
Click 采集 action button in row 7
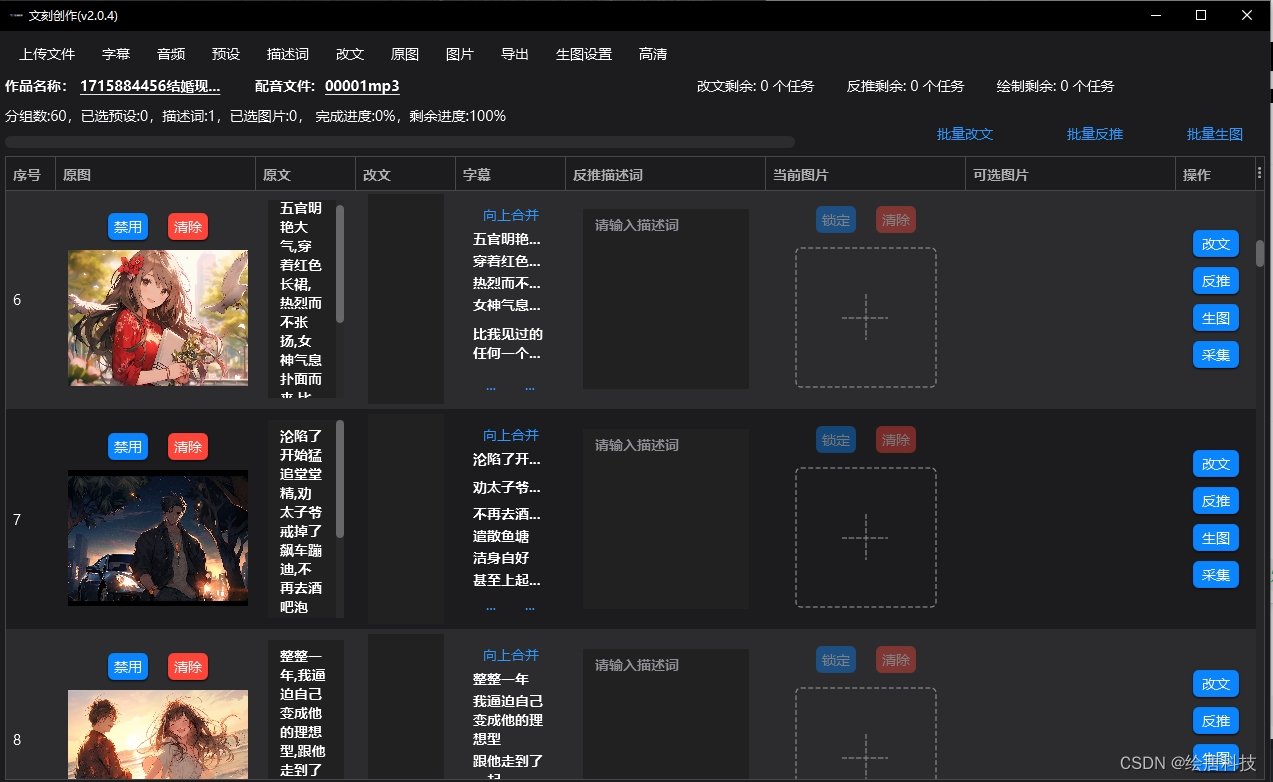(x=1216, y=575)
